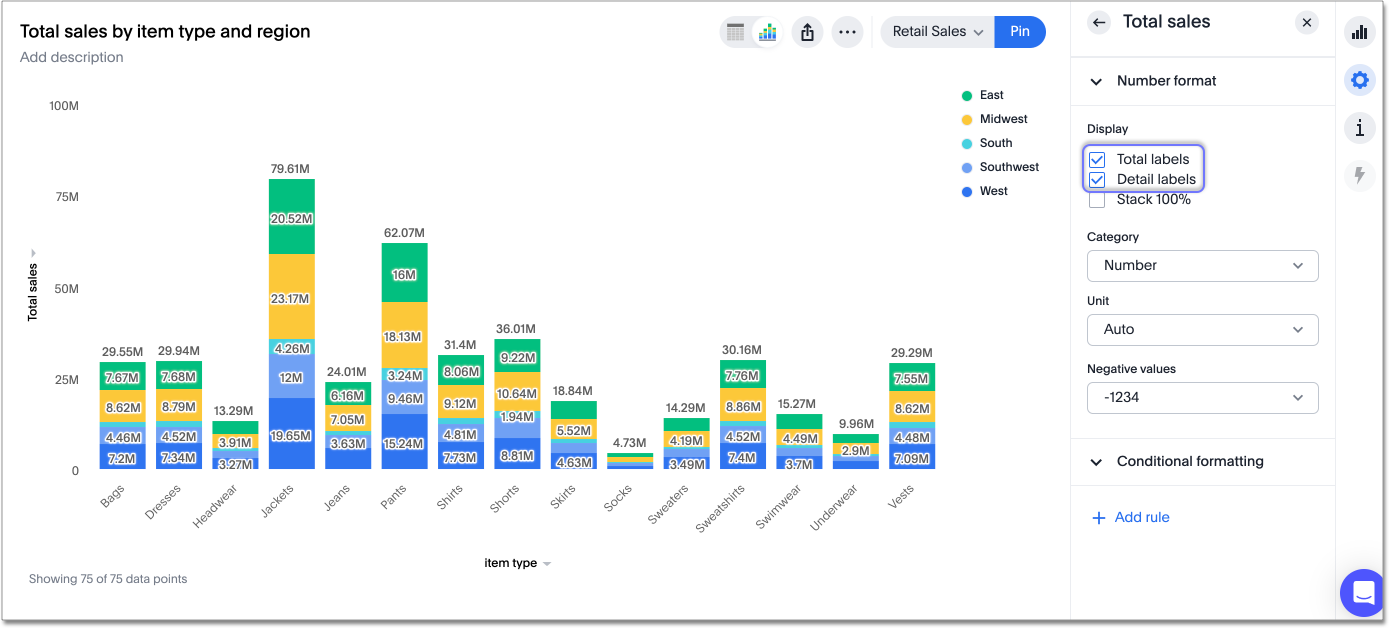Image resolution: width=1389 pixels, height=628 pixels.
Task: Switch to table view icon
Action: click(x=737, y=31)
